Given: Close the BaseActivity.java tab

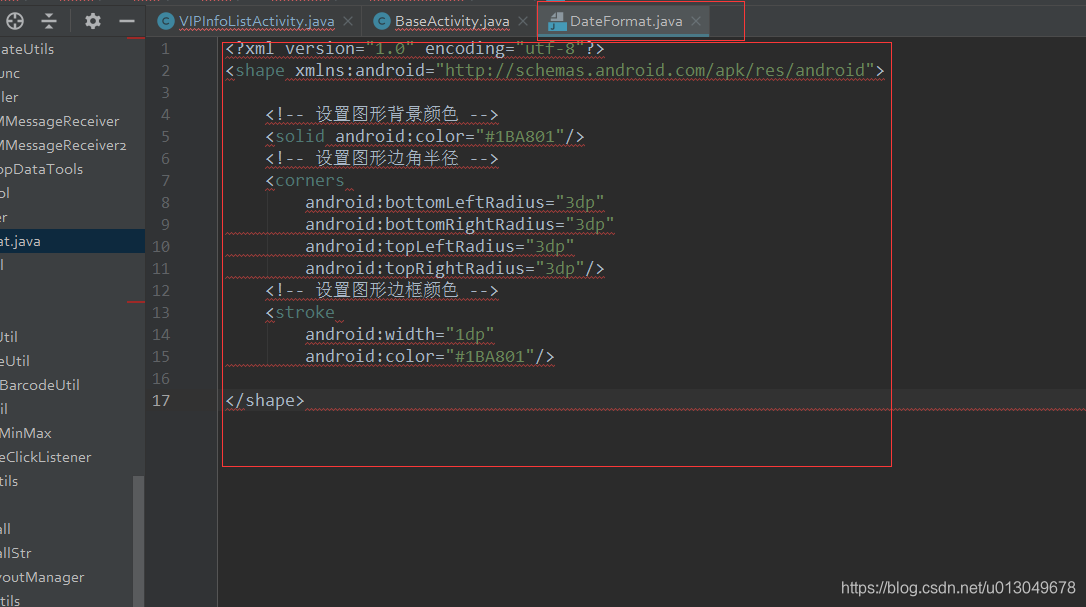Looking at the screenshot, I should click(523, 21).
